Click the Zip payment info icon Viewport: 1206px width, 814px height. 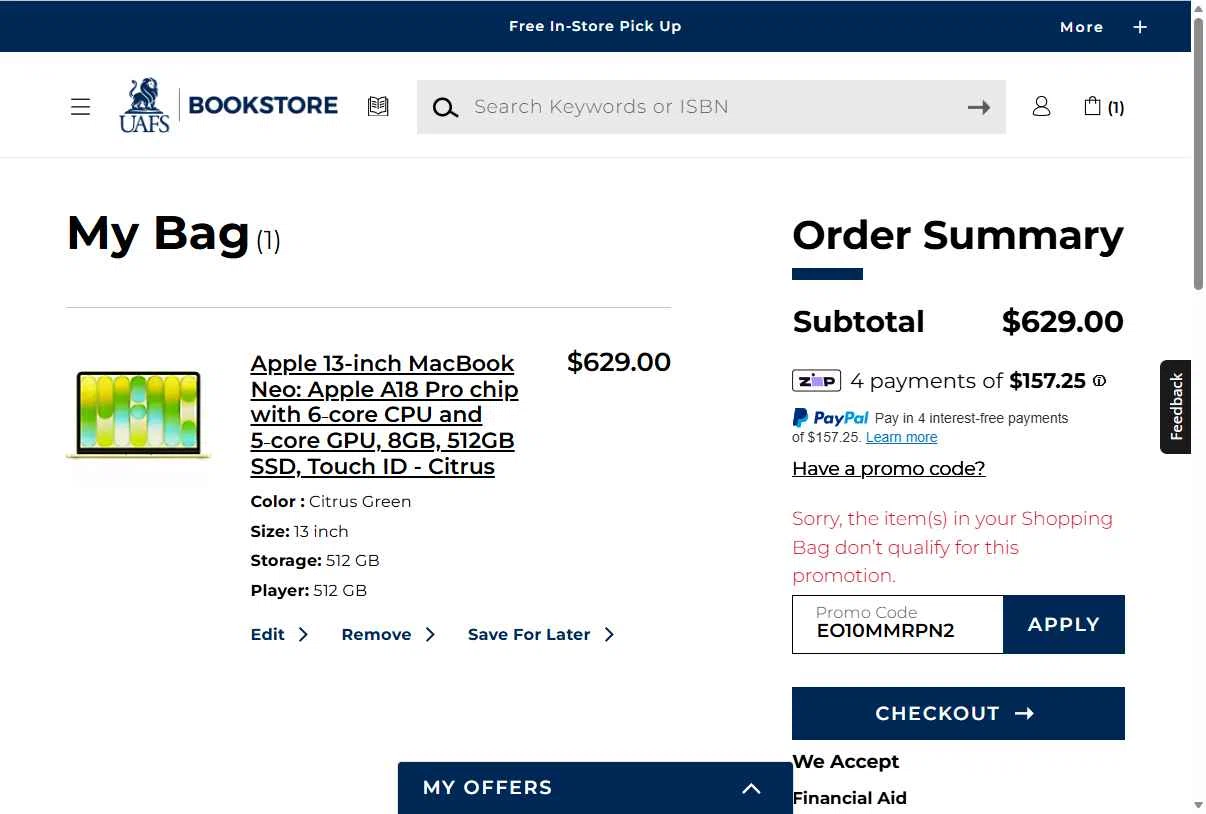click(x=1099, y=381)
